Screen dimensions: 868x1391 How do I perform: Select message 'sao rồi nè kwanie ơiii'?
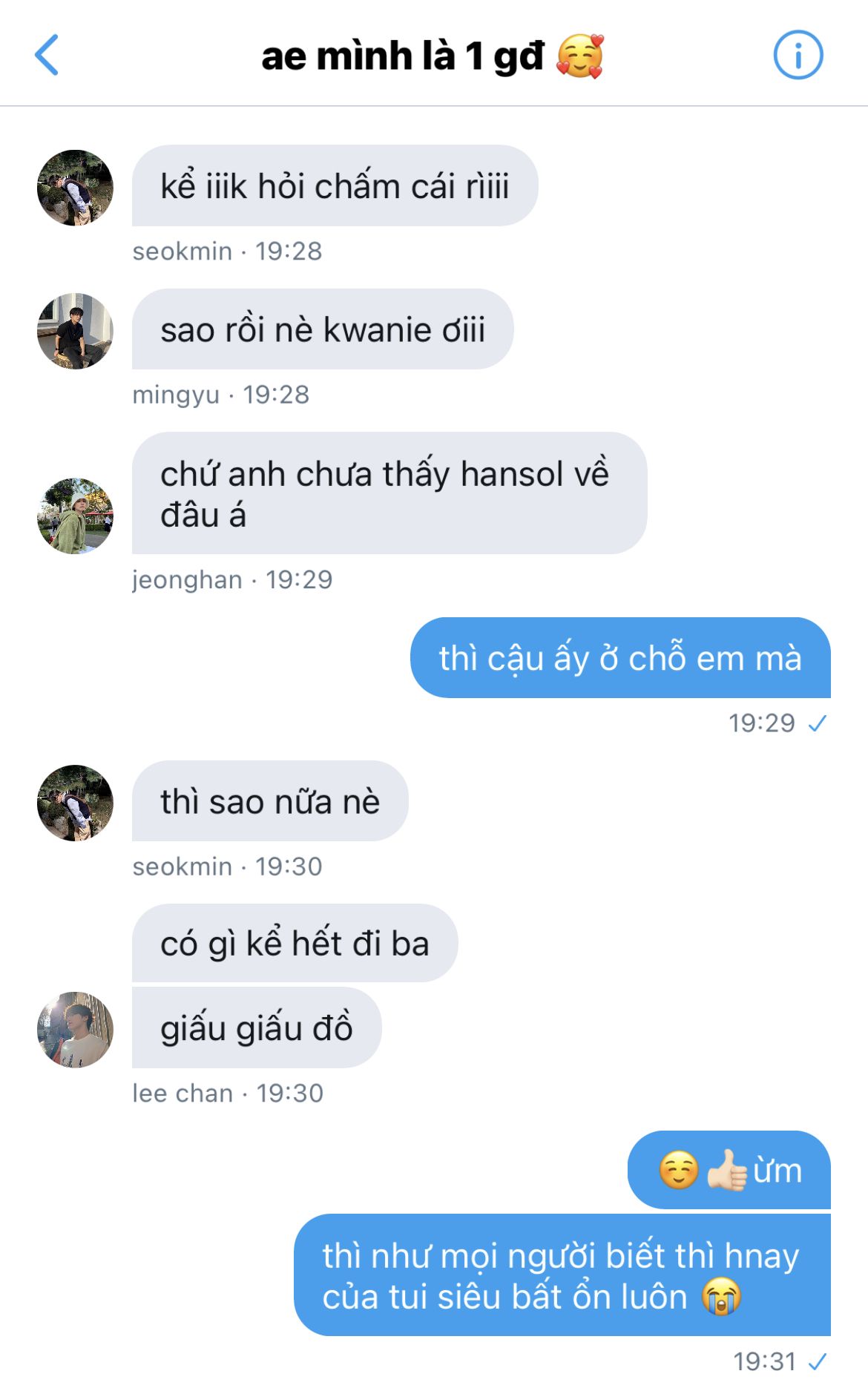tap(323, 329)
